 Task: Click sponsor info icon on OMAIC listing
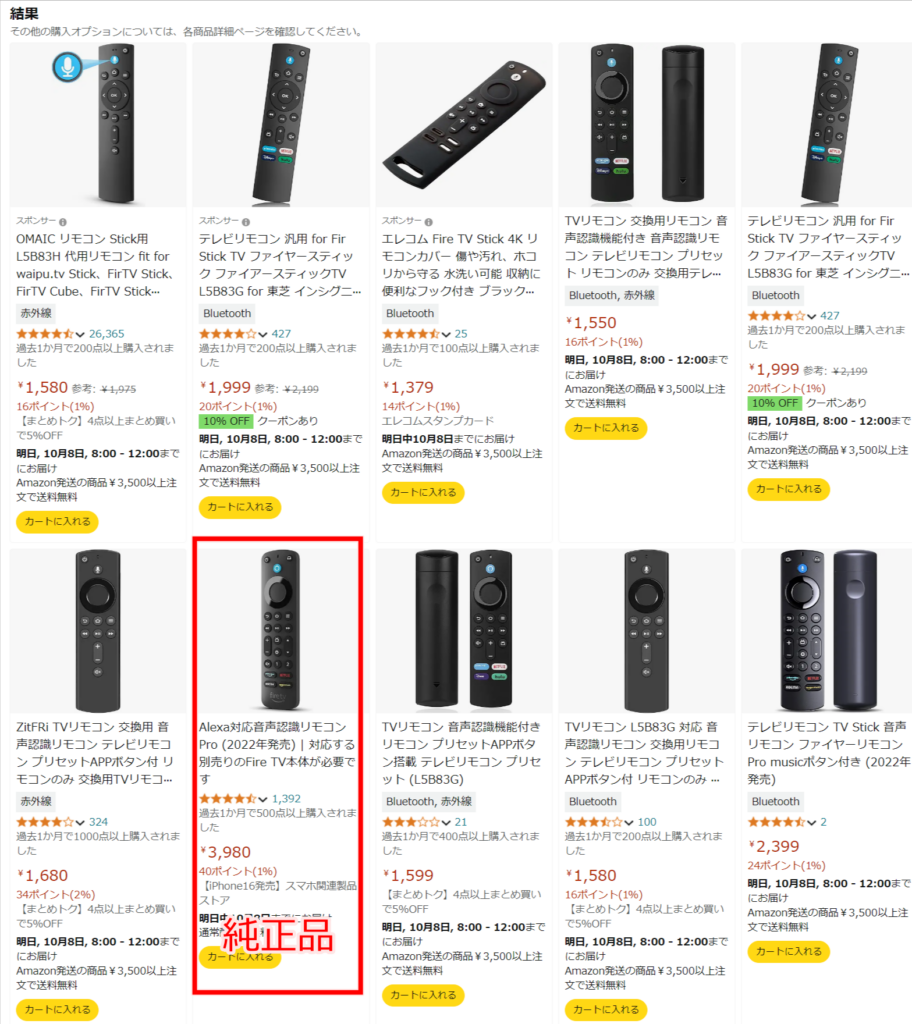pos(63,222)
